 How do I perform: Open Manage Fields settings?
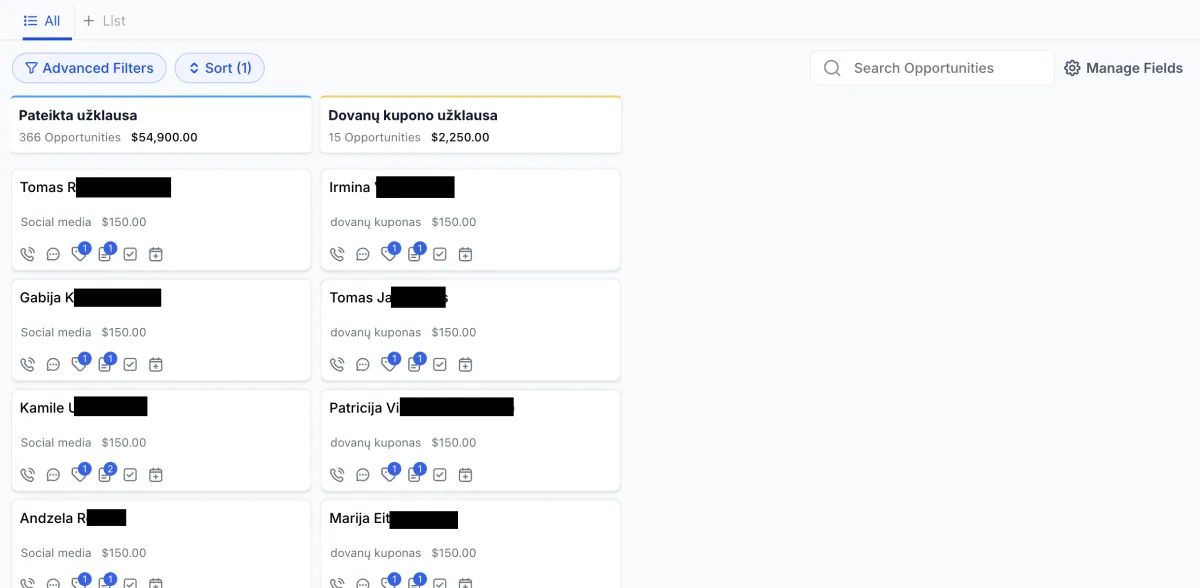pyautogui.click(x=1123, y=68)
